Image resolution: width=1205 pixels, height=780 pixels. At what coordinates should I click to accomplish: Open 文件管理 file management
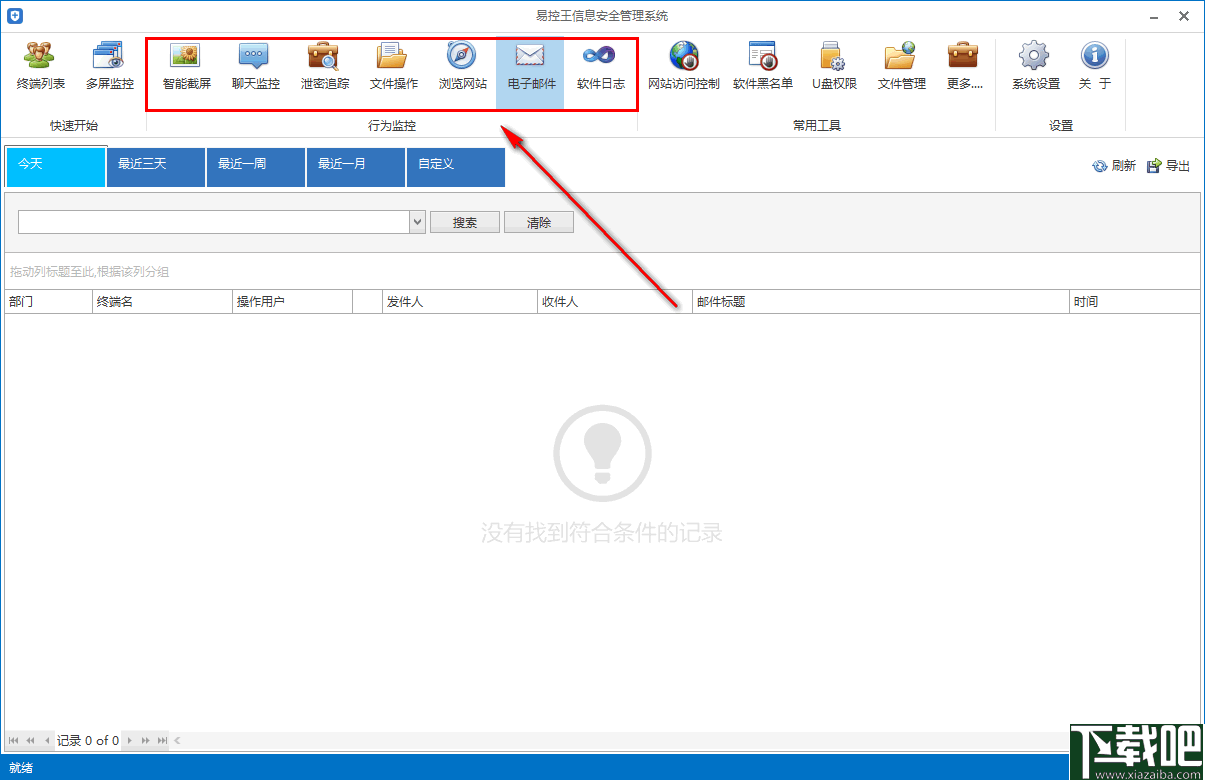click(x=902, y=66)
